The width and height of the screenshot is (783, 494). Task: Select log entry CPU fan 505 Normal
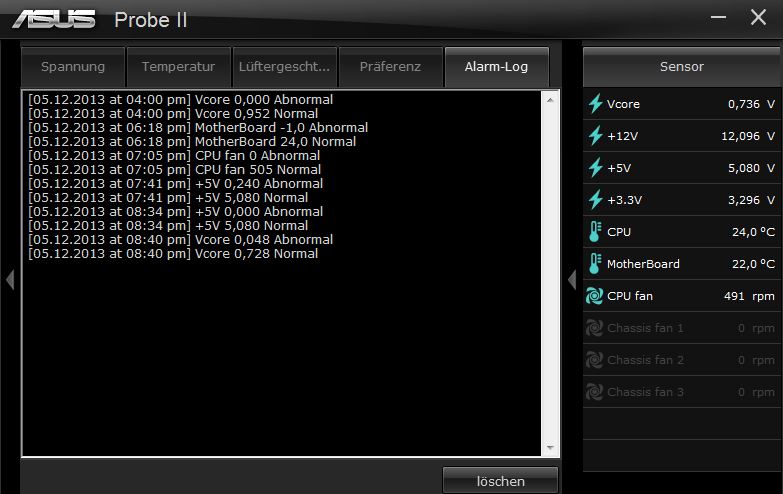[174, 169]
